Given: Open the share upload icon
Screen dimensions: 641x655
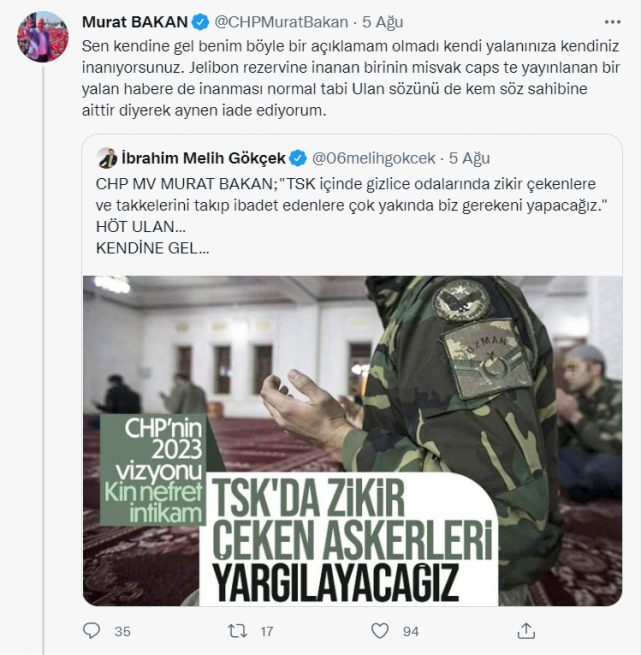Looking at the screenshot, I should point(526,631).
